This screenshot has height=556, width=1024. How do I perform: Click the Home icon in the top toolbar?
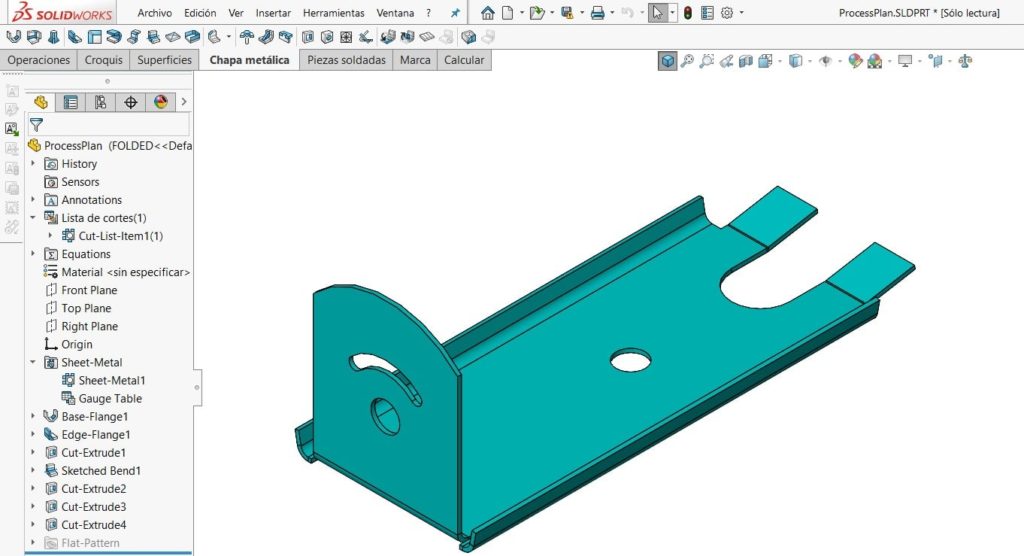[487, 13]
